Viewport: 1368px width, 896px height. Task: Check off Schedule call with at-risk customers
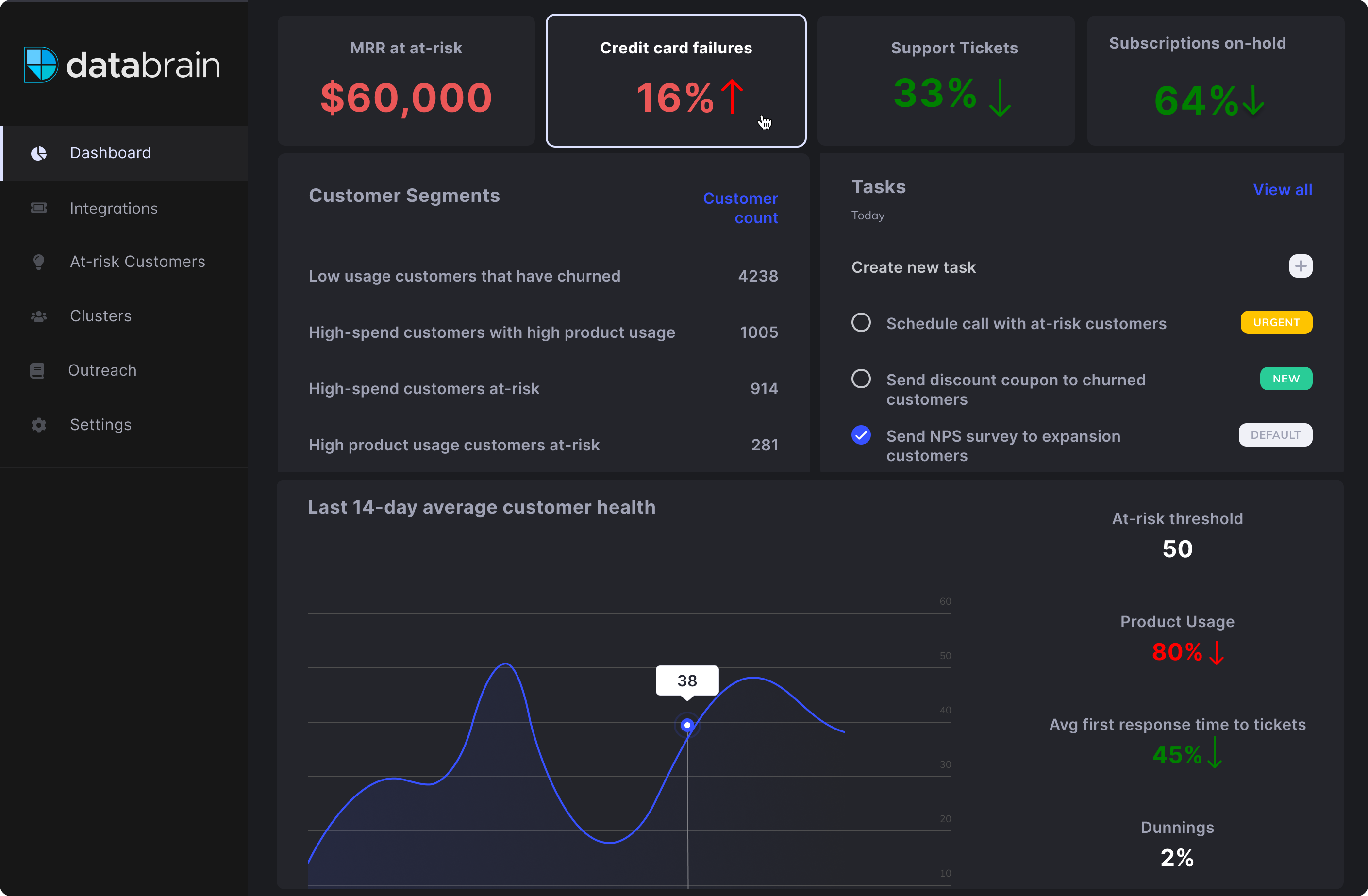pyautogui.click(x=860, y=322)
